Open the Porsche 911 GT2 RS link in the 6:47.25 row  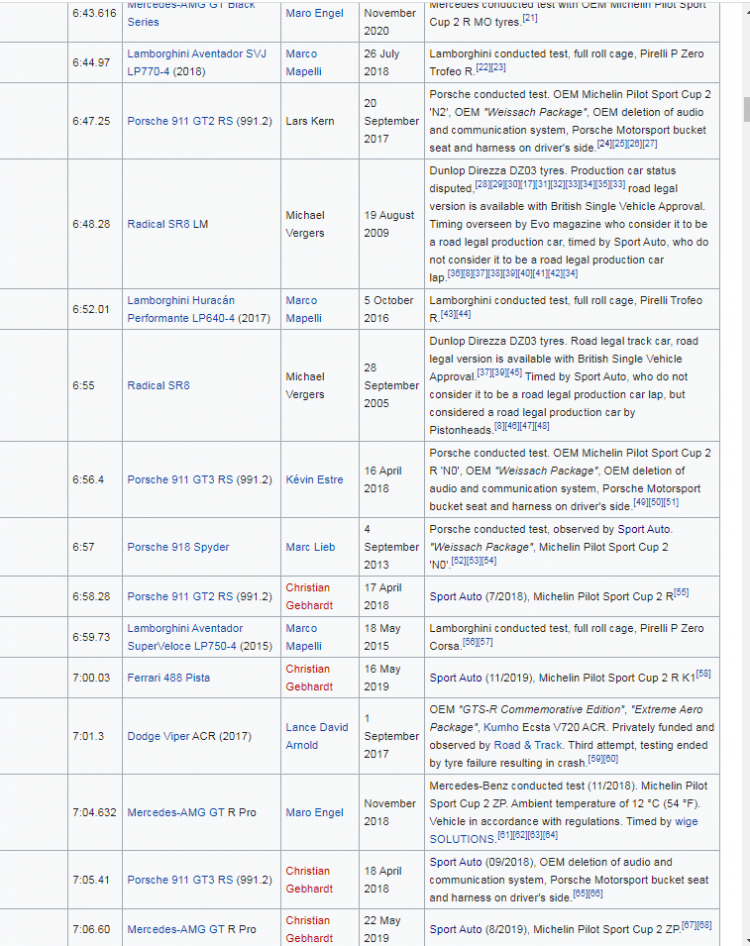tap(180, 121)
